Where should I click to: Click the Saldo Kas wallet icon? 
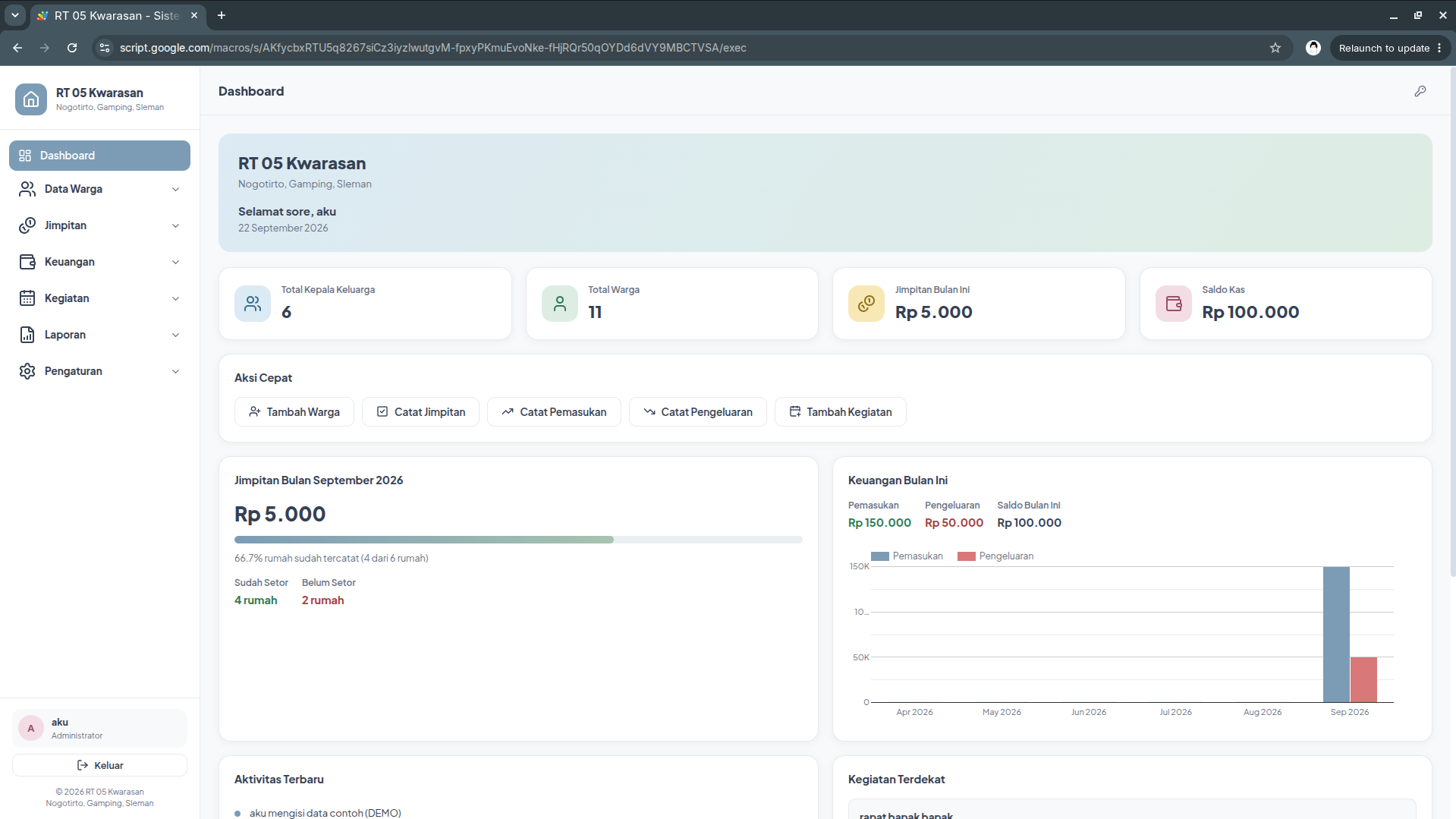[1174, 304]
